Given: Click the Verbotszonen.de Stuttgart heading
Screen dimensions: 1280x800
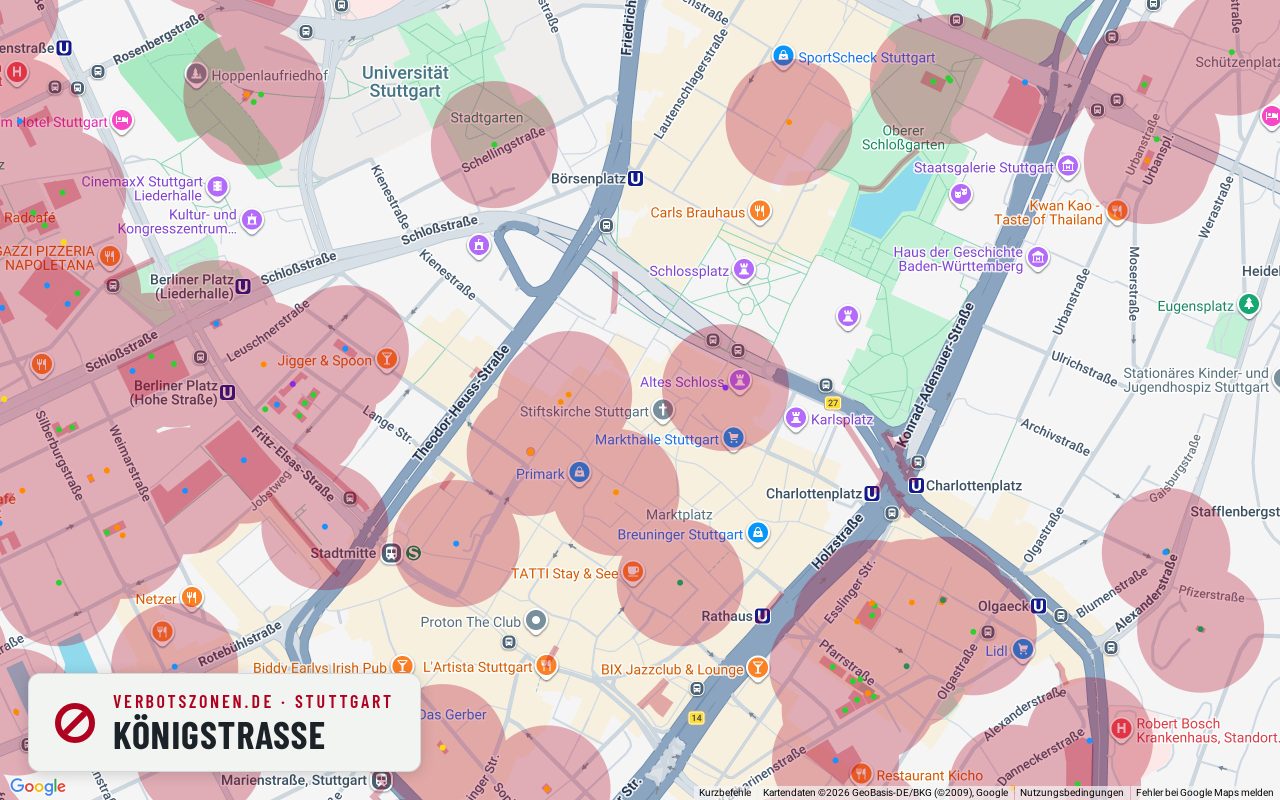Looking at the screenshot, I should pos(253,702).
